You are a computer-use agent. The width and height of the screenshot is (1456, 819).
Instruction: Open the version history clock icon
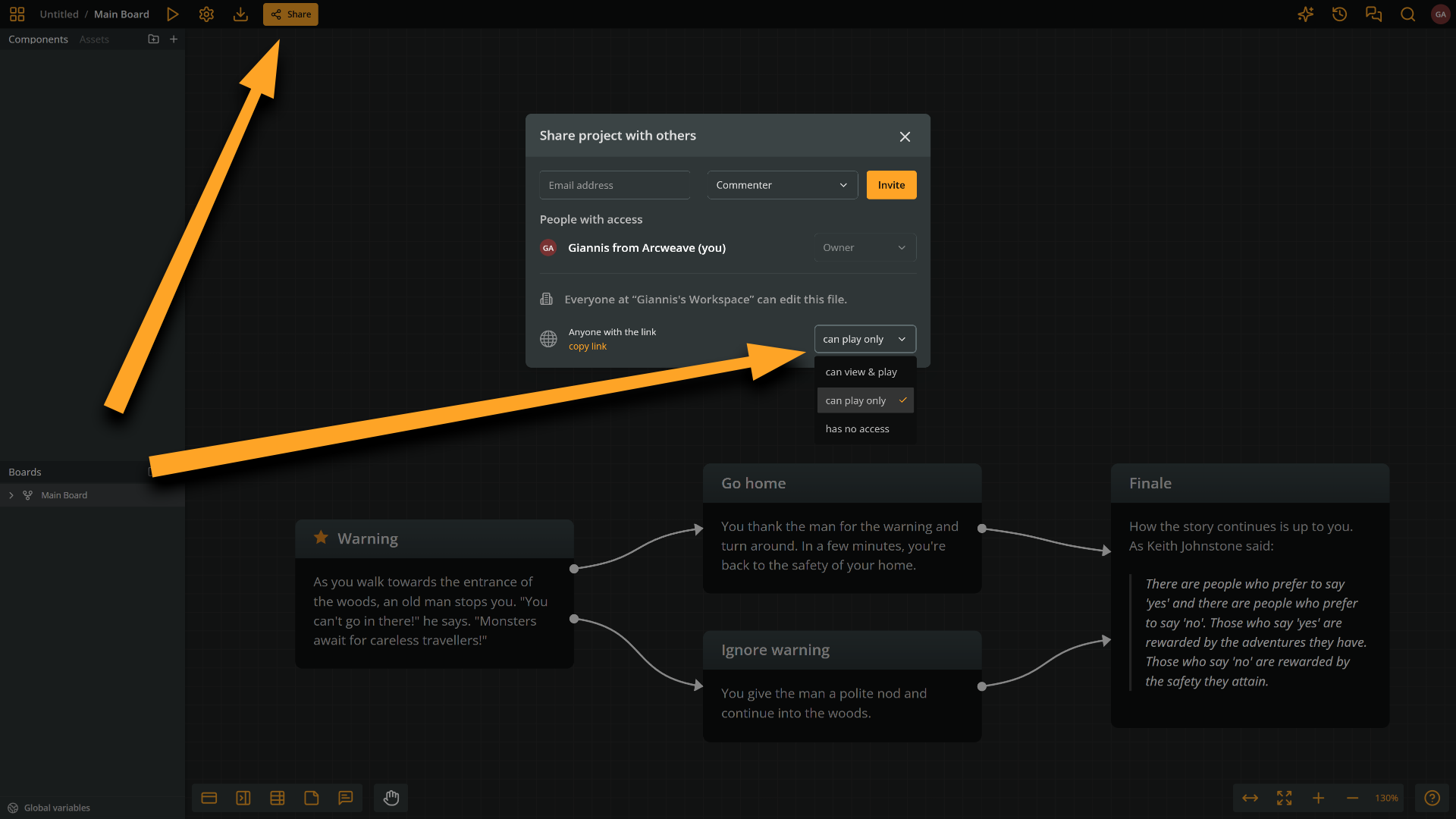click(1339, 14)
